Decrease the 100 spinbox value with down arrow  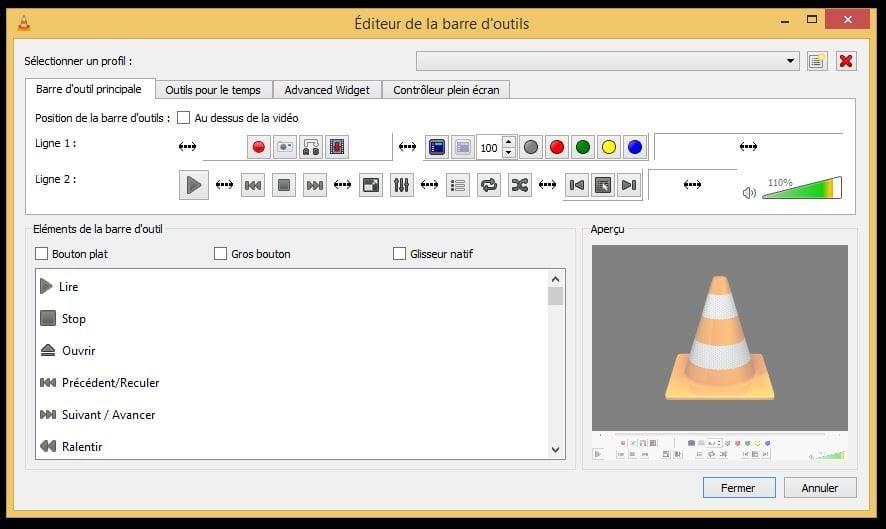[509, 153]
